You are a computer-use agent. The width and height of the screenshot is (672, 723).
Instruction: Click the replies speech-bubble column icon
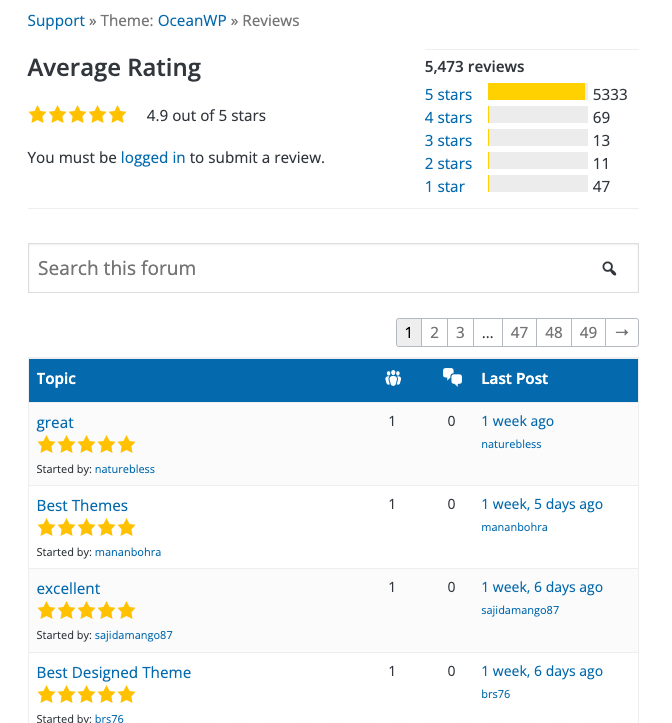tap(452, 378)
